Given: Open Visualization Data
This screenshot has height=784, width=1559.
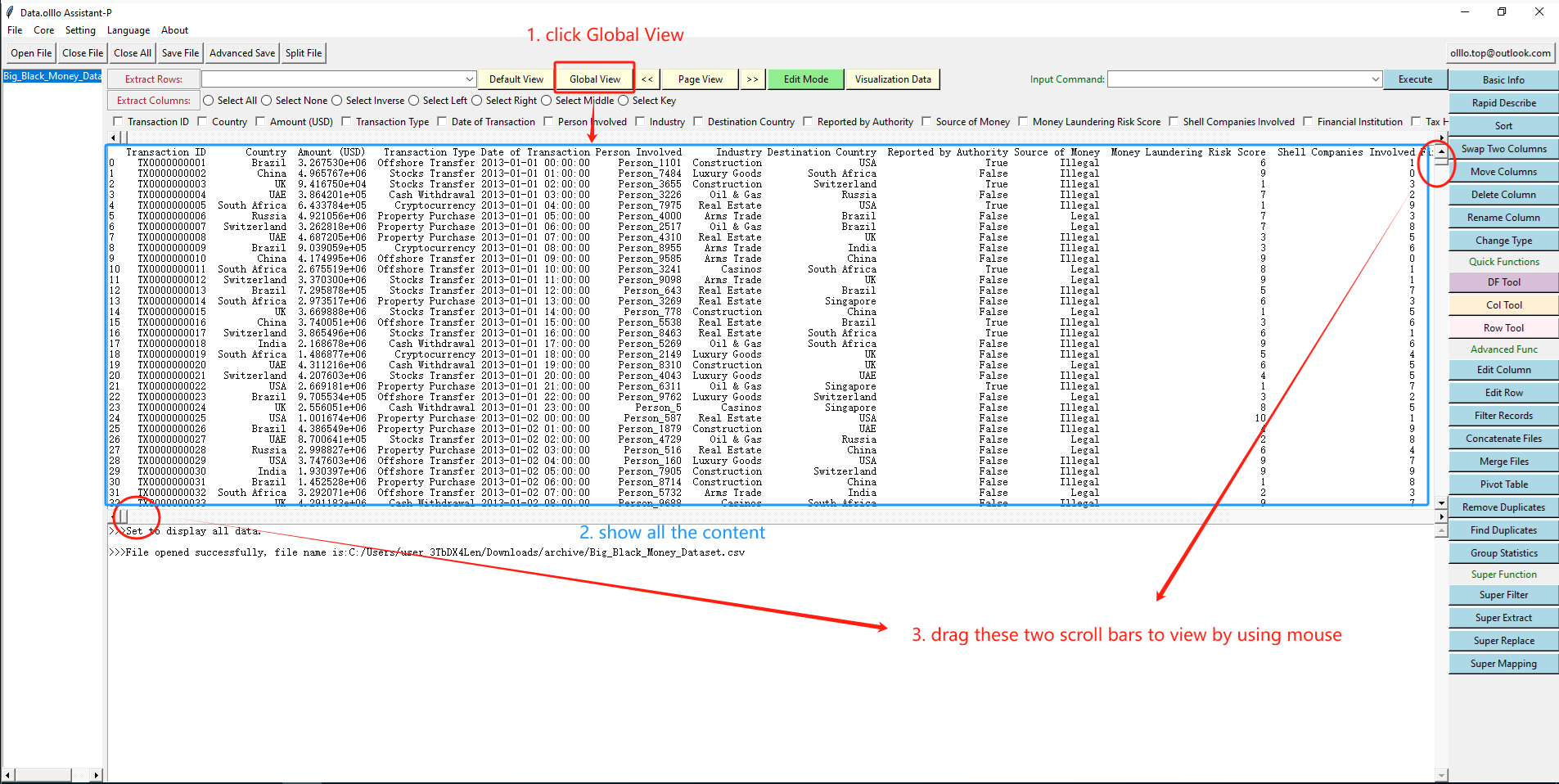Looking at the screenshot, I should tap(893, 79).
